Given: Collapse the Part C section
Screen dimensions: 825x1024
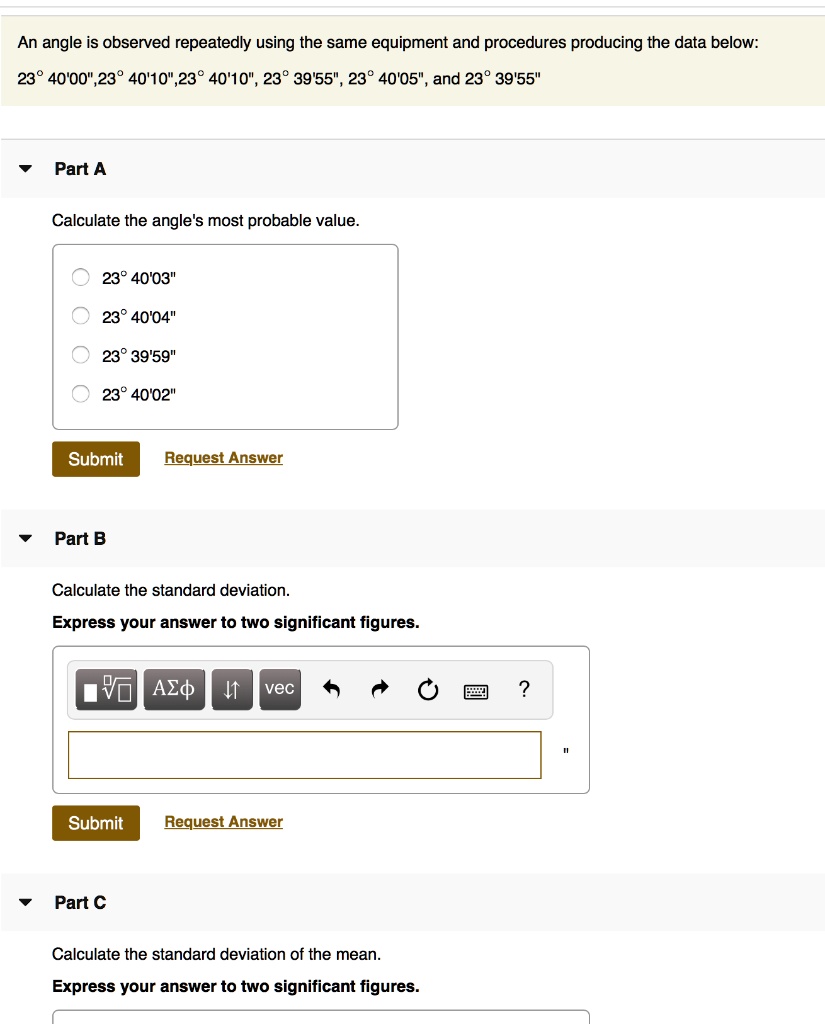Looking at the screenshot, I should (x=27, y=903).
